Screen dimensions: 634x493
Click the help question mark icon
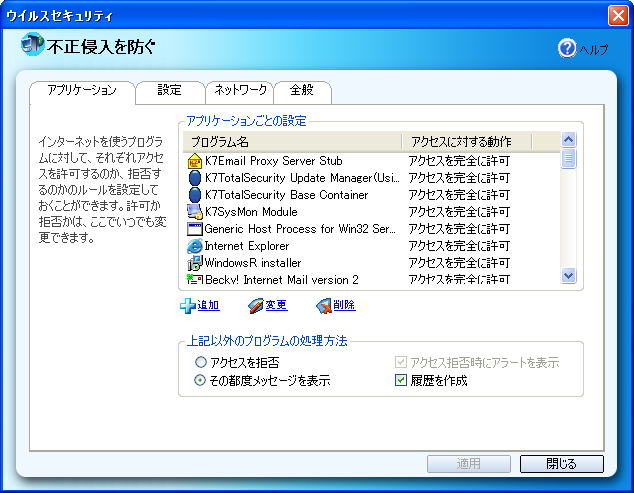click(x=567, y=48)
